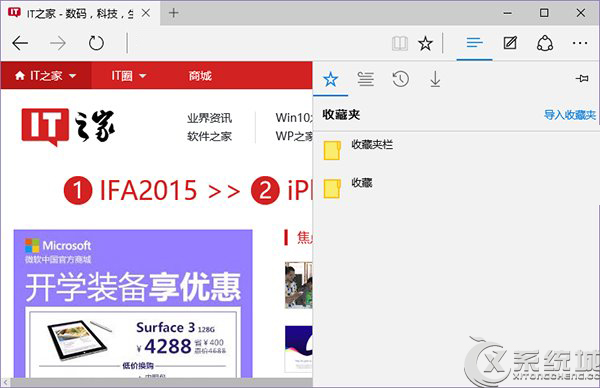Toggle the Hub panel icon

pyautogui.click(x=474, y=42)
